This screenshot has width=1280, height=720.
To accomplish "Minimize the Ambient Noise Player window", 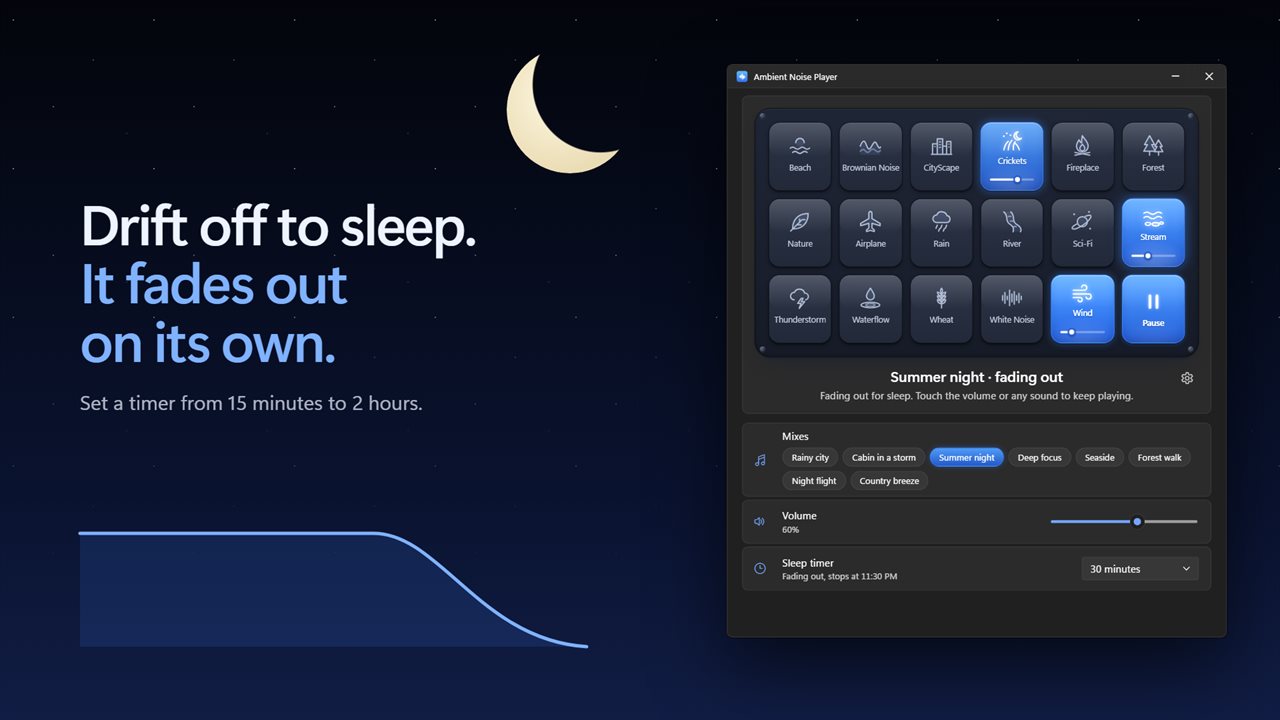I will pyautogui.click(x=1175, y=76).
